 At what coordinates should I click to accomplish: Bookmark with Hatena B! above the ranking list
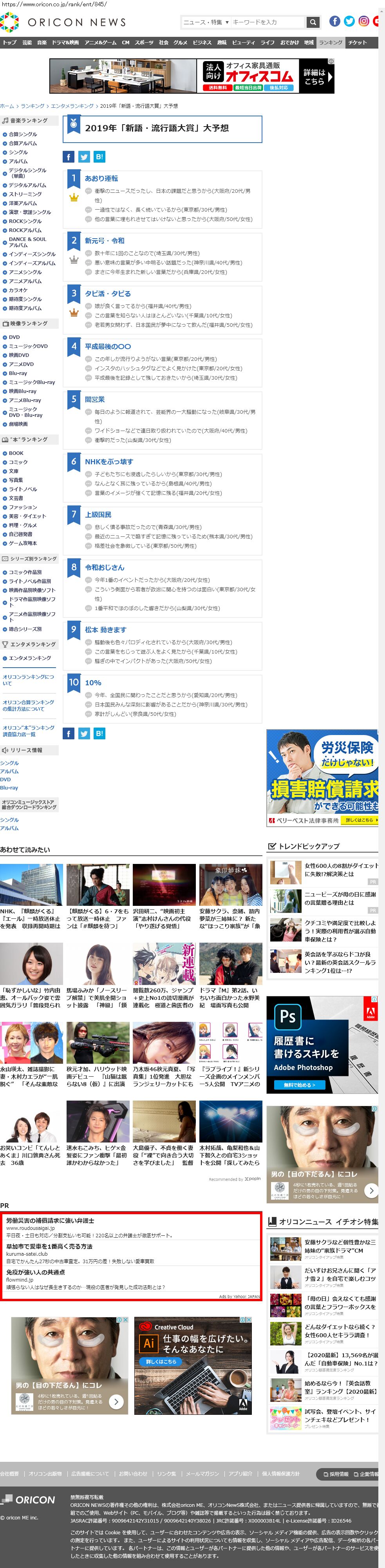click(99, 157)
